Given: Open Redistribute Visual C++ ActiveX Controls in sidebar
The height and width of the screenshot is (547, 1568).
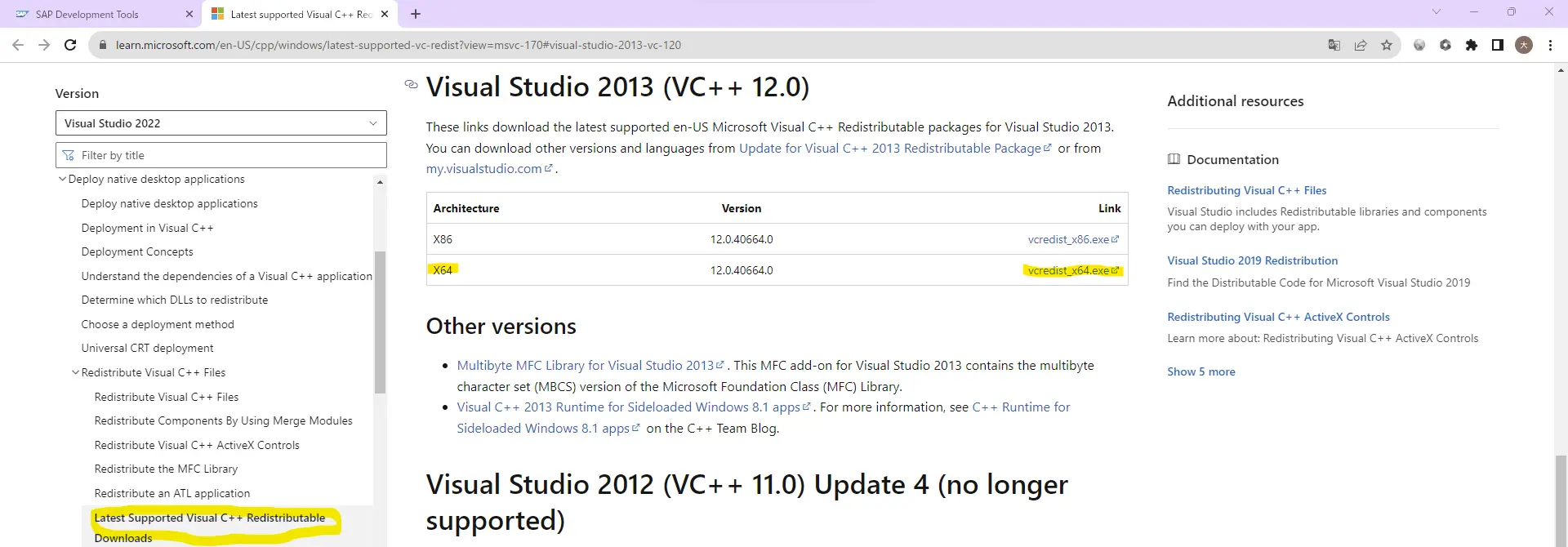Looking at the screenshot, I should 197,445.
